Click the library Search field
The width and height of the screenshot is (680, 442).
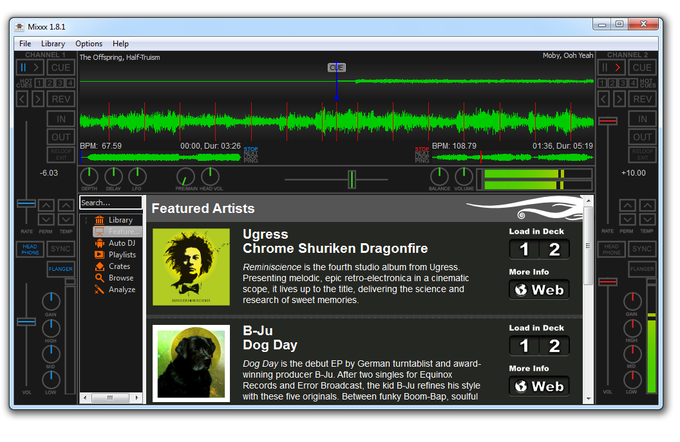point(111,203)
